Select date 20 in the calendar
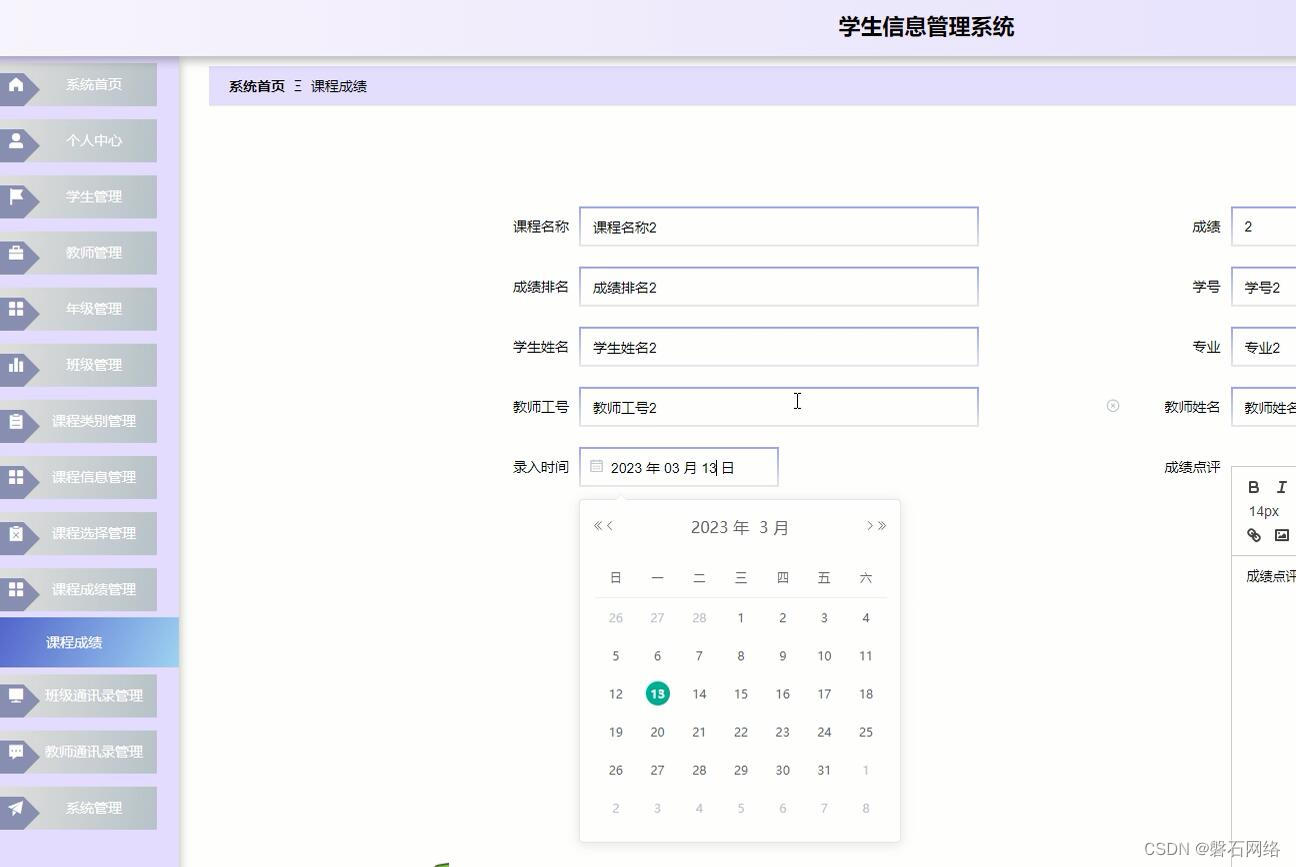This screenshot has width=1296, height=867. point(657,732)
